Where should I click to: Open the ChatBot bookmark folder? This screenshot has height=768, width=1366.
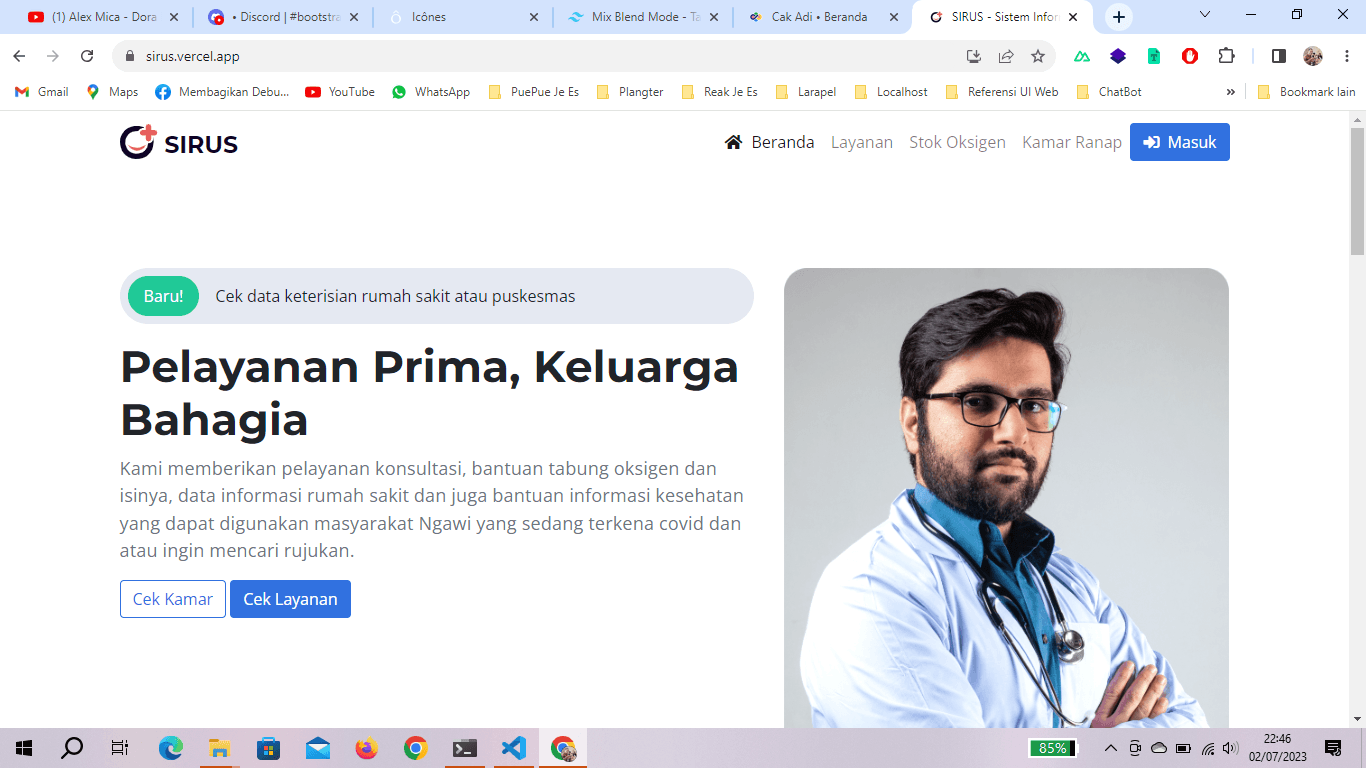pyautogui.click(x=1109, y=92)
